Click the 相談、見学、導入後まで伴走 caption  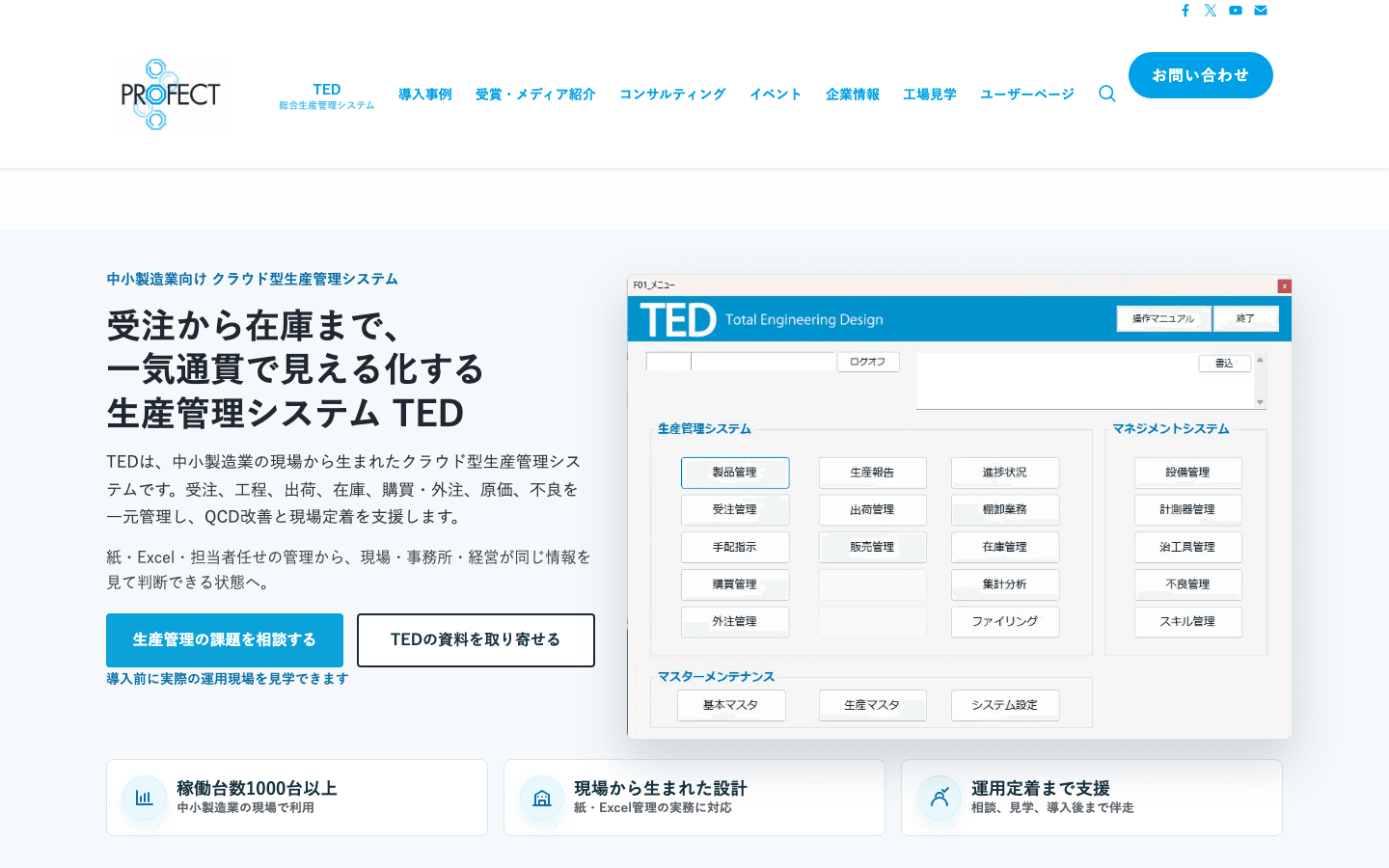(1052, 808)
